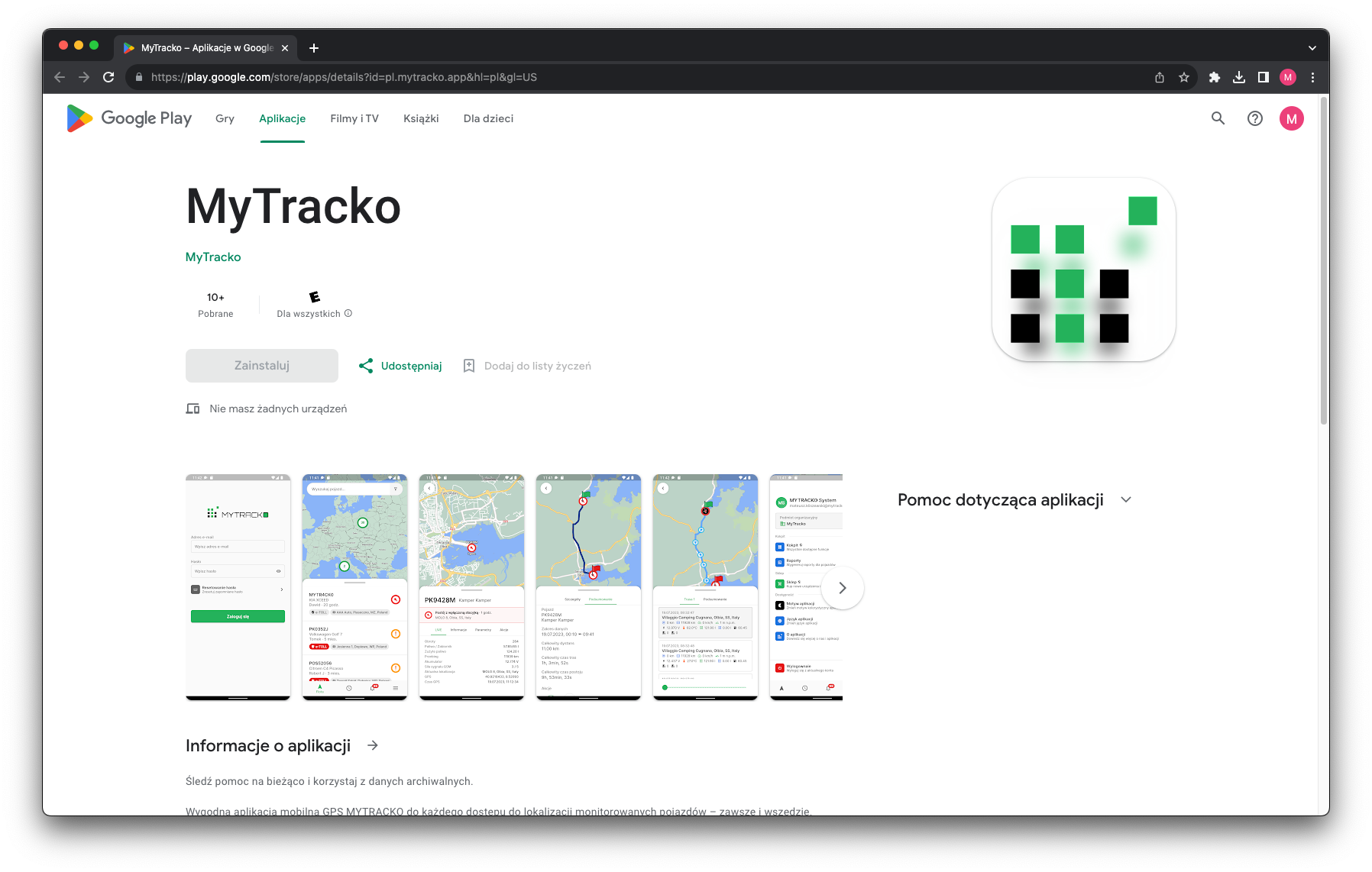Open the route stops timeline screenshot

tap(706, 587)
